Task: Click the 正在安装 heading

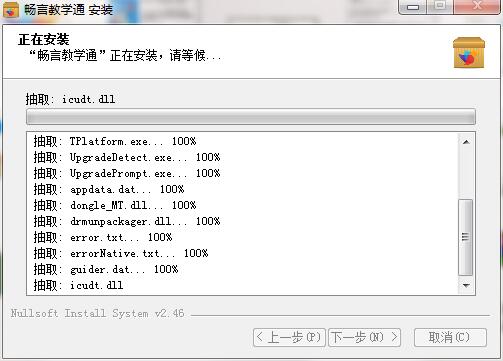Action: coord(44,40)
